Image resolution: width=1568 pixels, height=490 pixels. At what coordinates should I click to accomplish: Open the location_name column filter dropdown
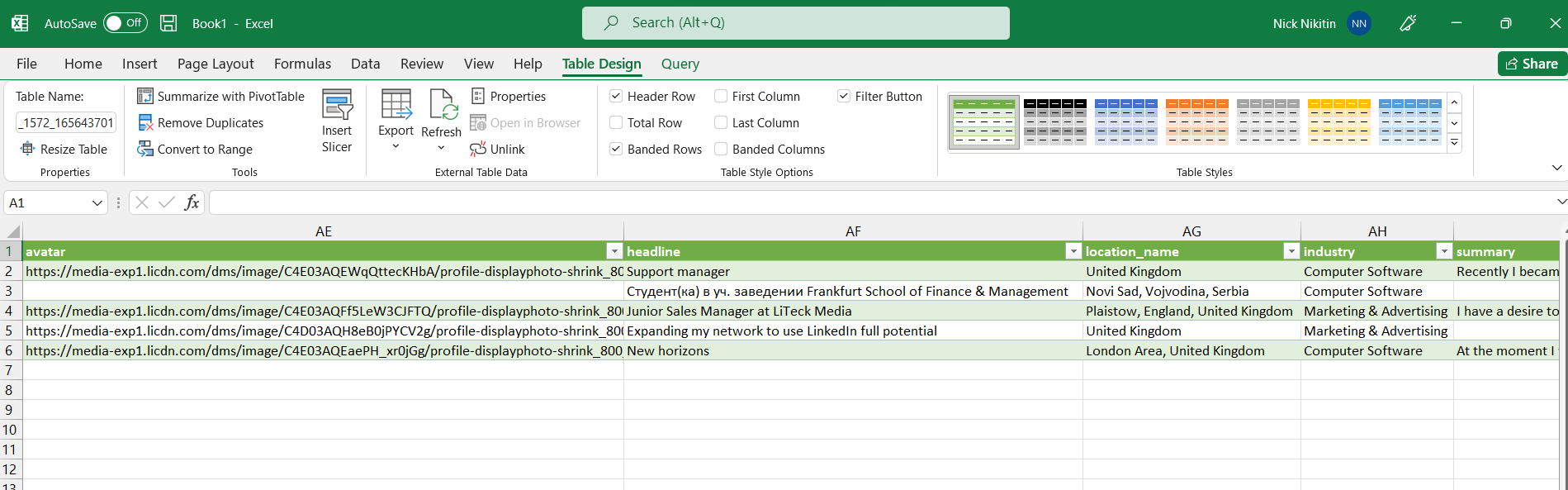pyautogui.click(x=1291, y=251)
